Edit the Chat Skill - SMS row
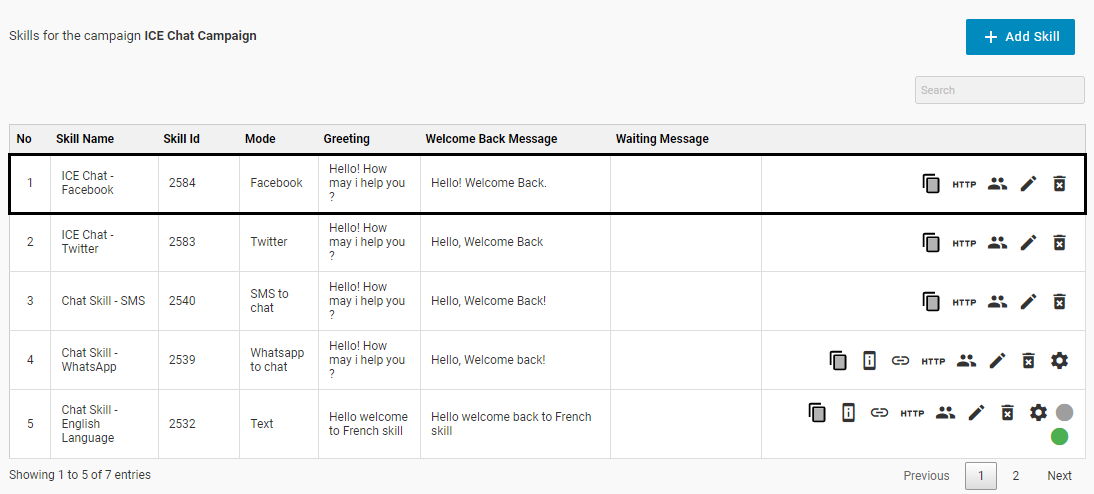 pyautogui.click(x=1028, y=301)
